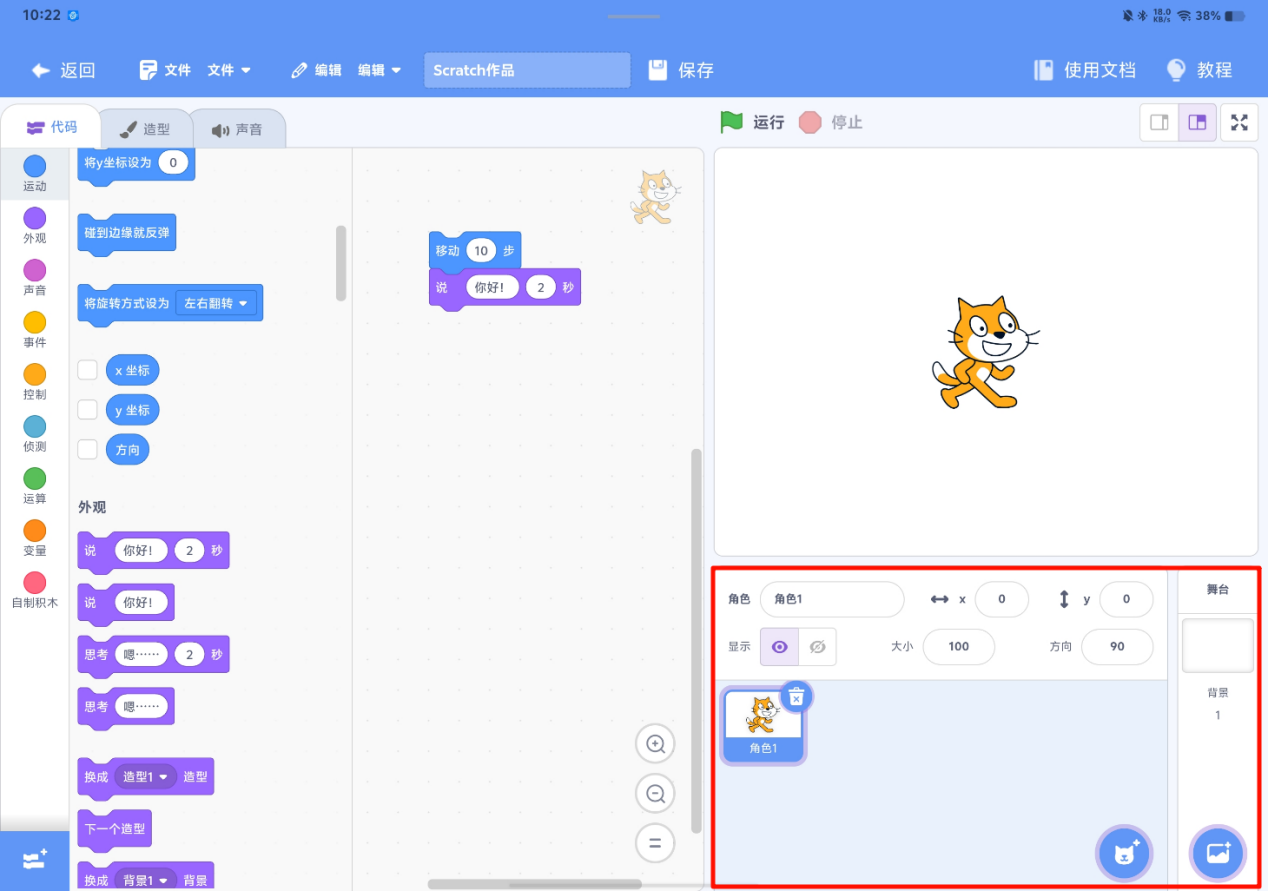Click the add backdrop picture button
Viewport: 1268px width, 891px height.
point(1217,853)
